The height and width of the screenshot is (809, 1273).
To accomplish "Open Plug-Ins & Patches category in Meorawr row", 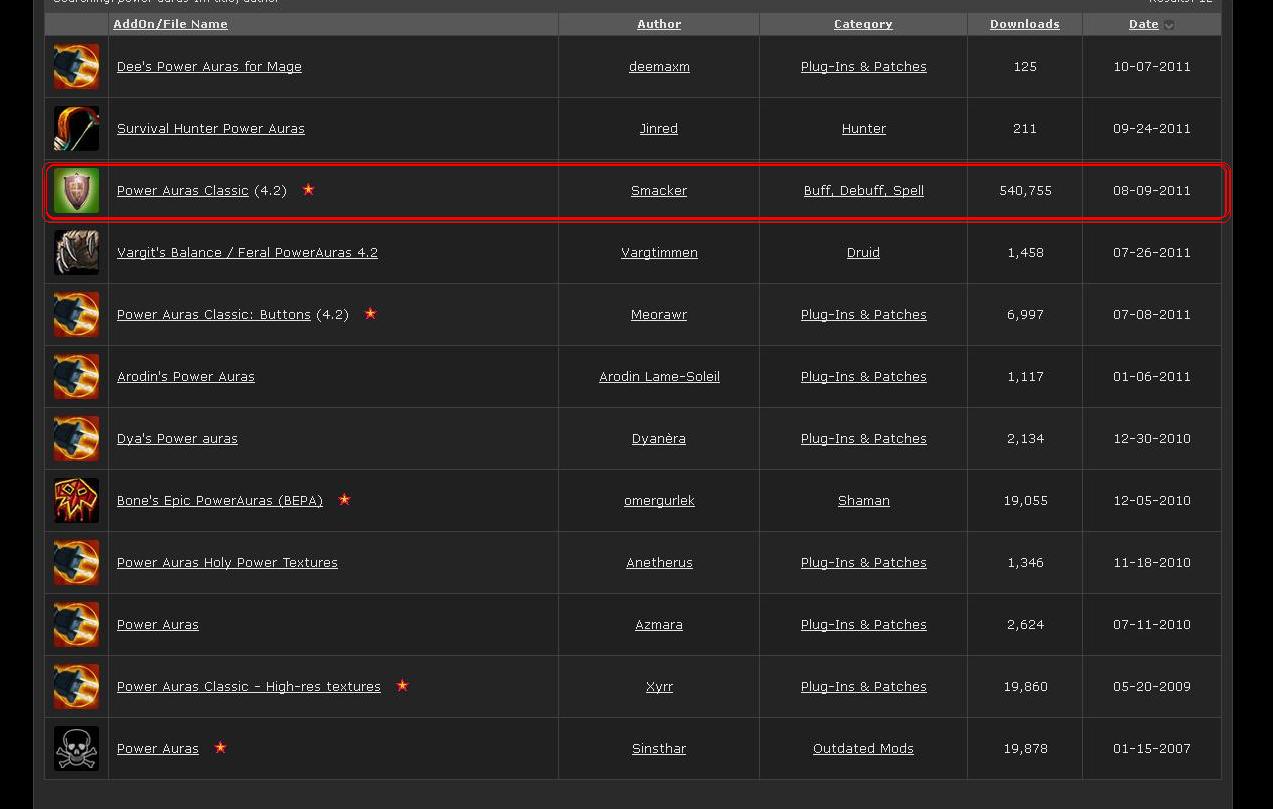I will coord(864,315).
